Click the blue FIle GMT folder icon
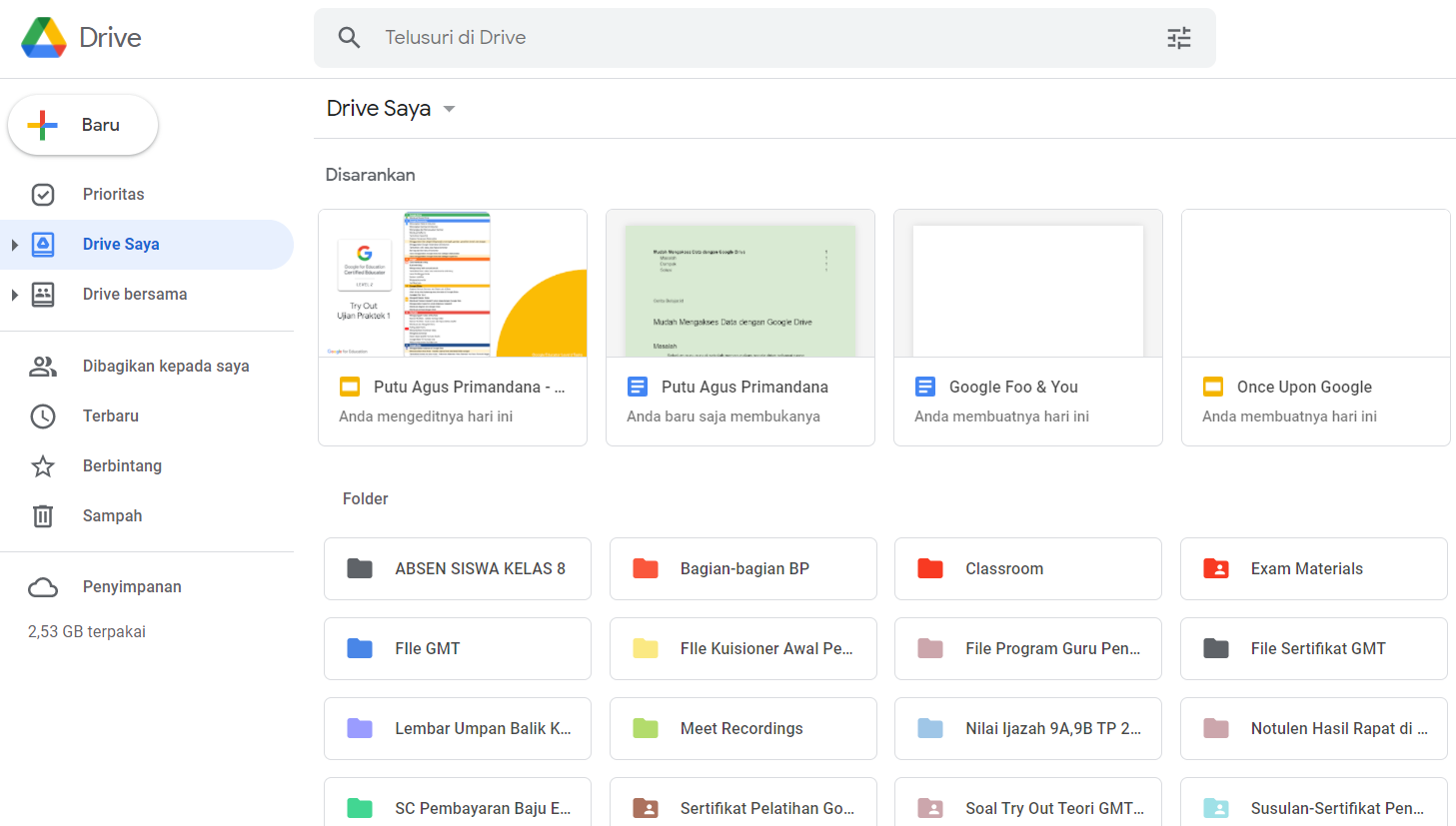Viewport: 1456px width, 826px height. [360, 648]
